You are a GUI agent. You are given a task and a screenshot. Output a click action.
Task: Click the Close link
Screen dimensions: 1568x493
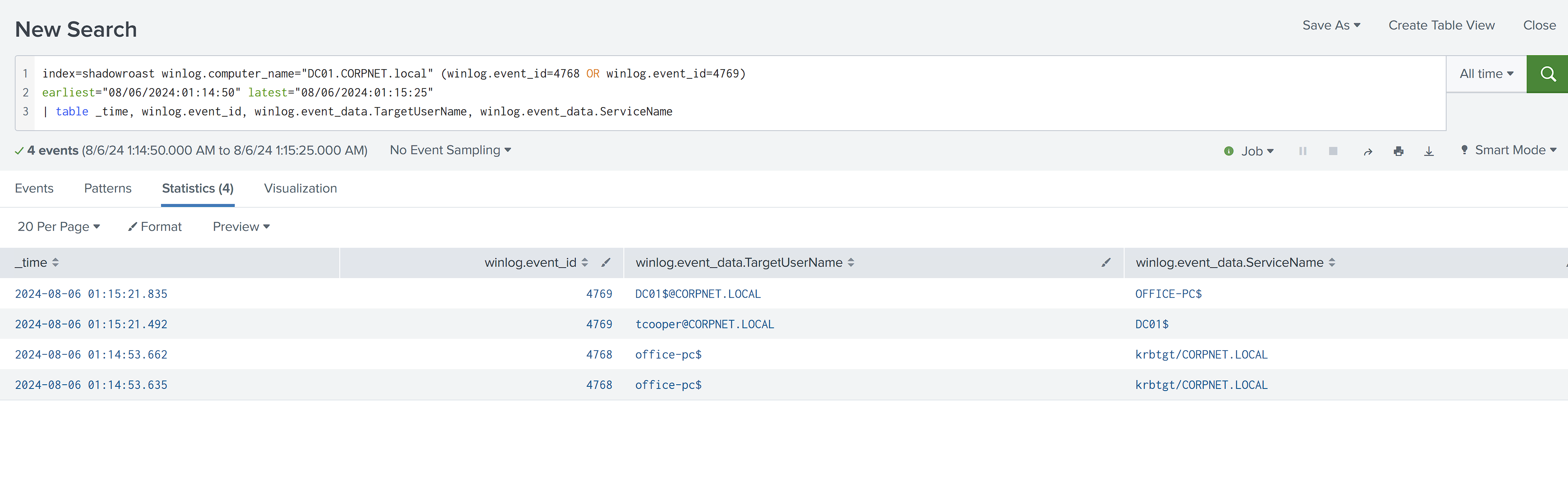coord(1539,26)
